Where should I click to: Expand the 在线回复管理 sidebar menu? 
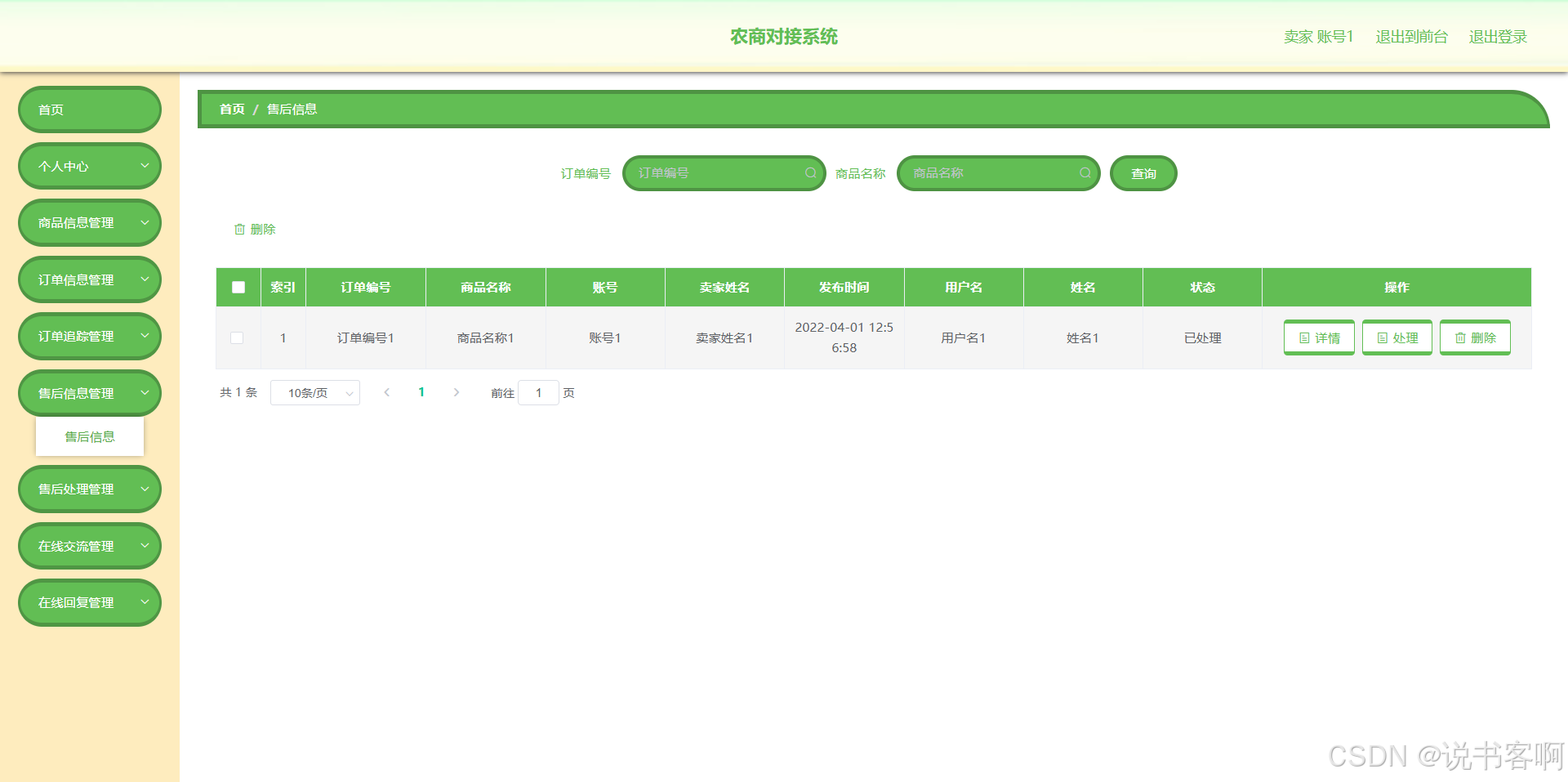click(x=90, y=602)
